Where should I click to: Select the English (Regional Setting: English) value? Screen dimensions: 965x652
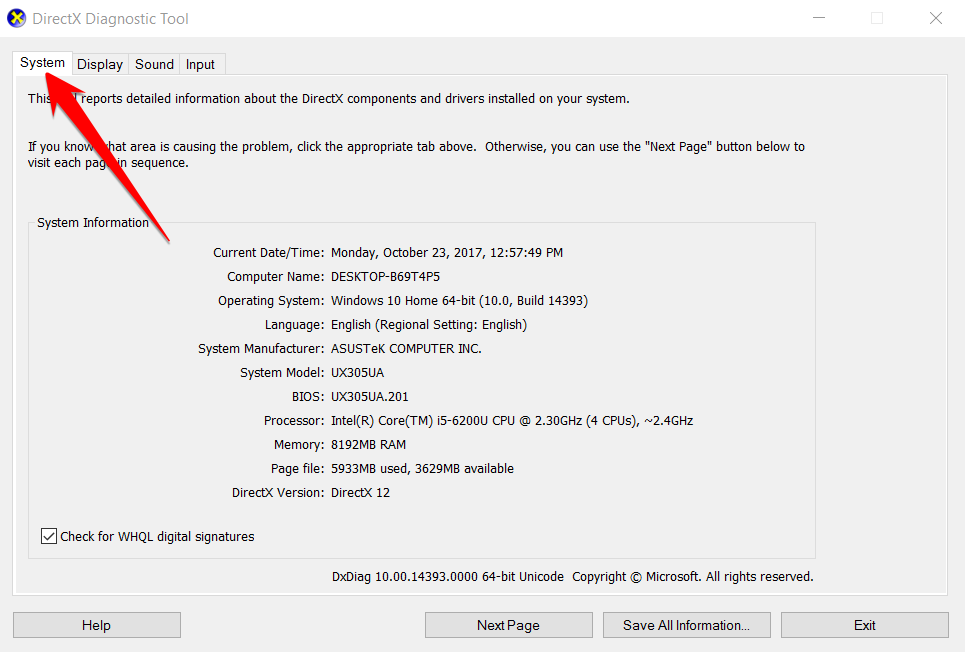(429, 324)
